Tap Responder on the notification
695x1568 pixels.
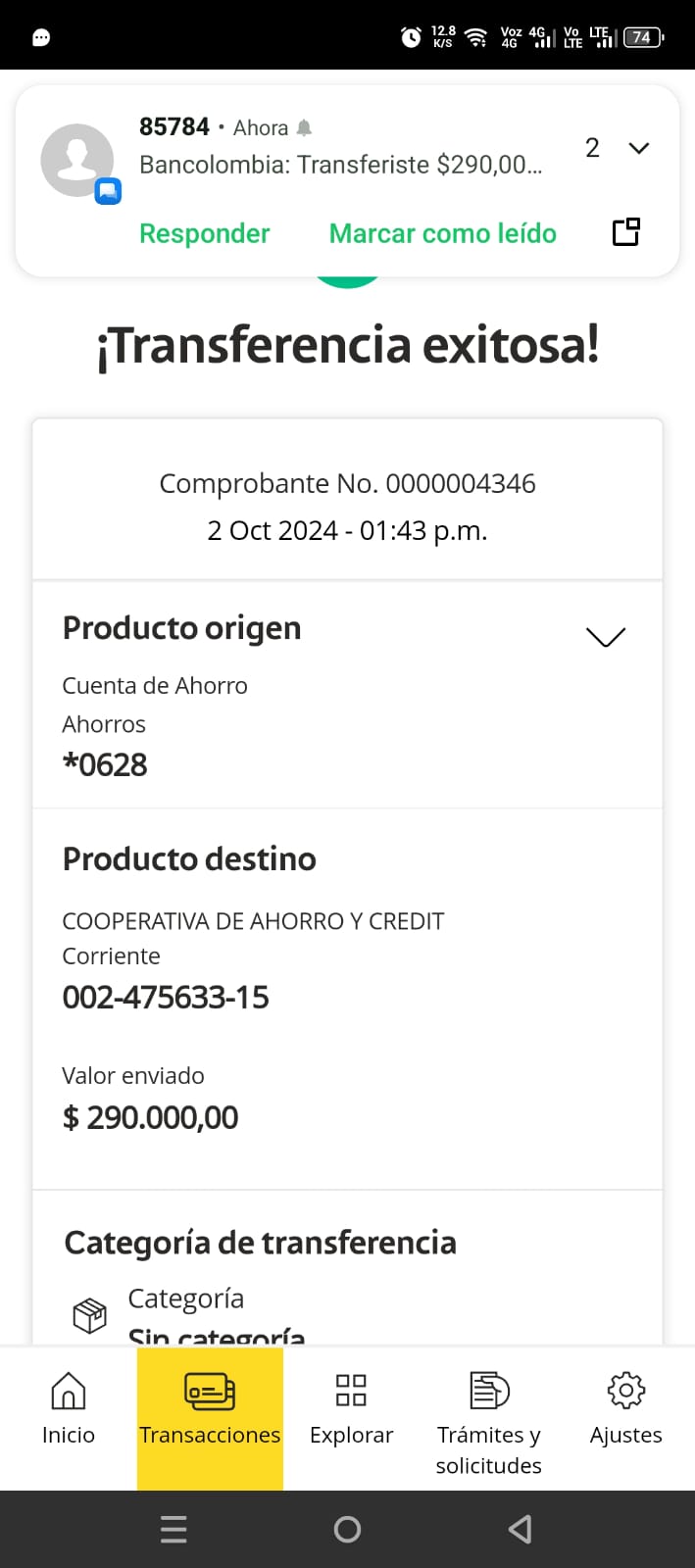point(204,233)
